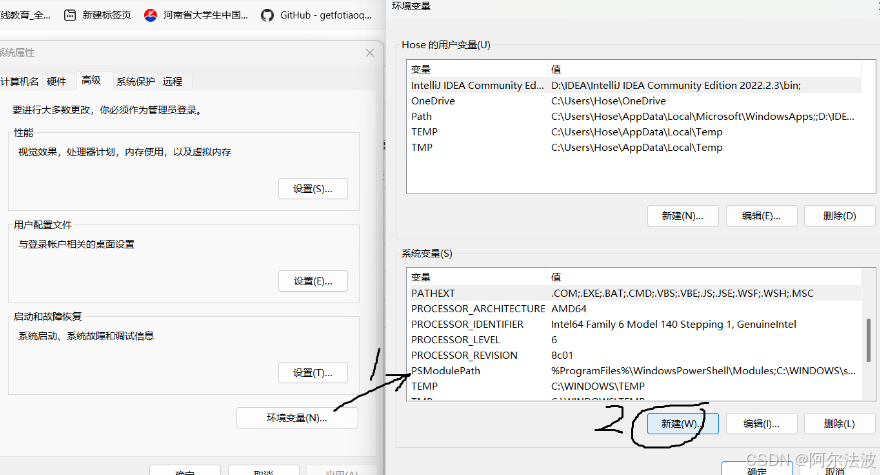The image size is (880, 475).
Task: Click 删除(D) for user variables
Action: click(x=840, y=216)
